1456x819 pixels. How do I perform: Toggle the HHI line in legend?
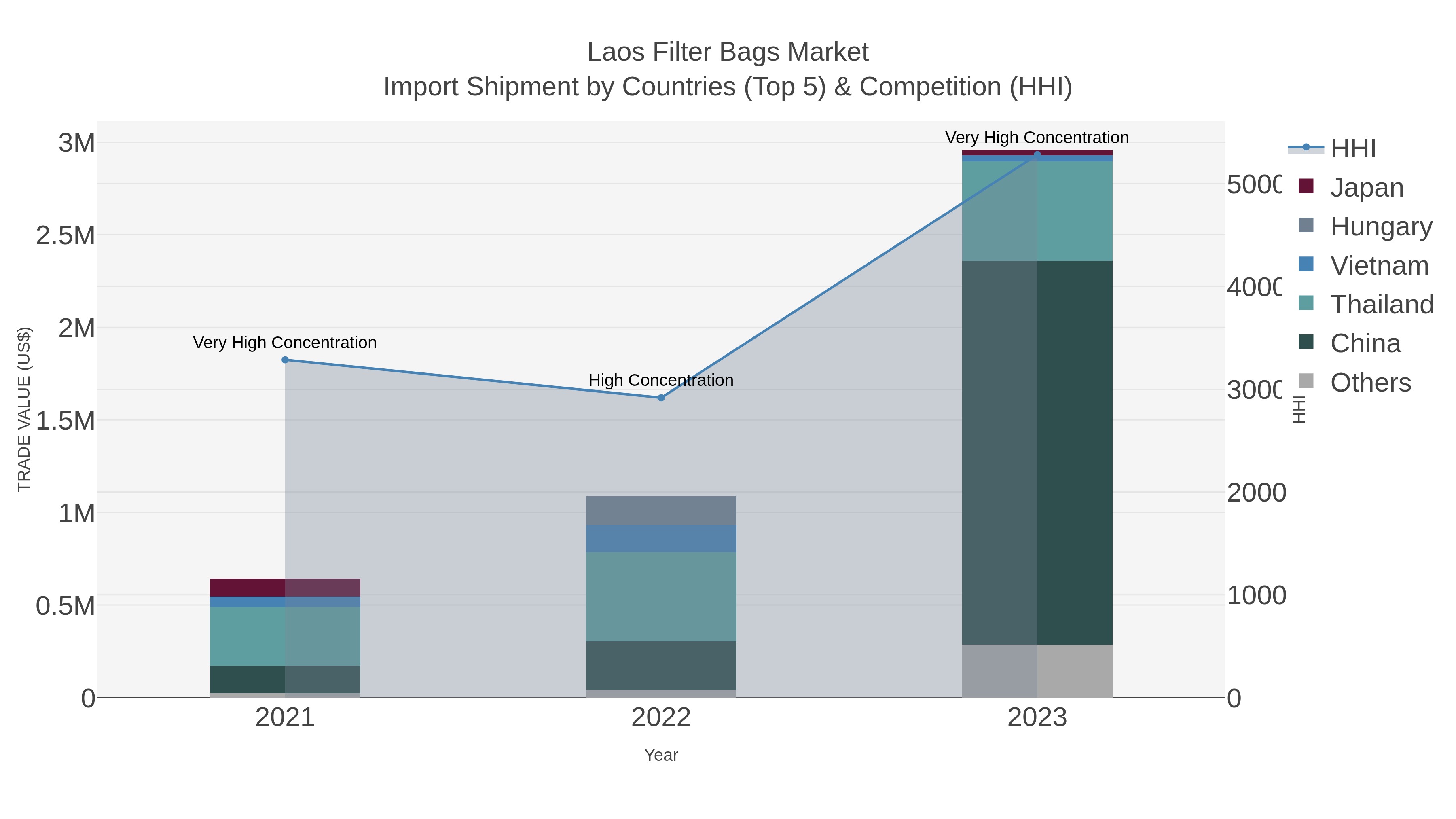click(x=1332, y=148)
